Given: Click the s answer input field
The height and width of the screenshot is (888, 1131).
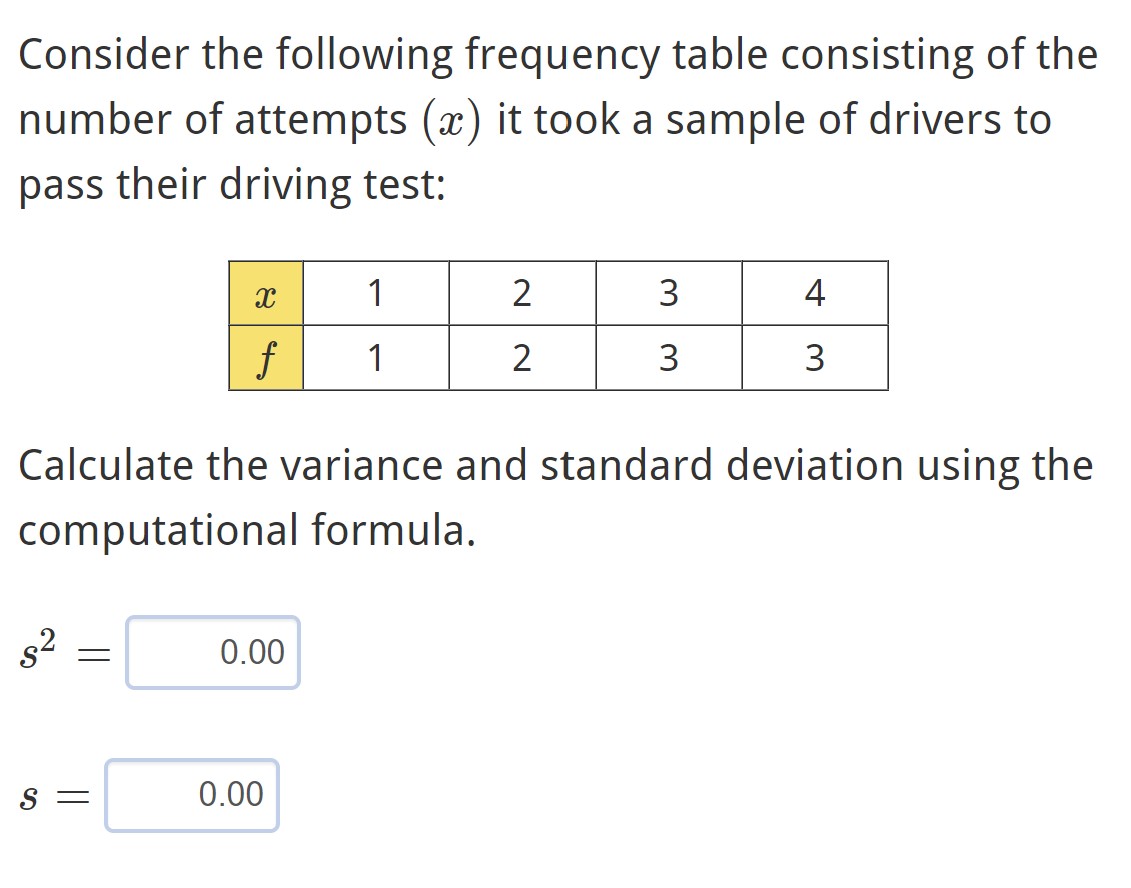Looking at the screenshot, I should pos(192,796).
